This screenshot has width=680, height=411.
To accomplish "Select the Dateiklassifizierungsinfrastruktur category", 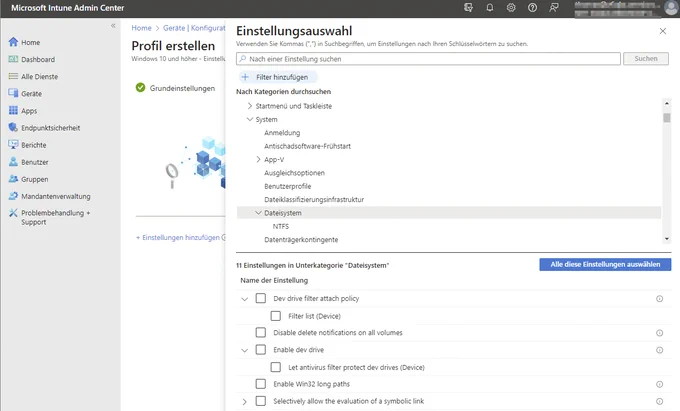I will (x=314, y=199).
